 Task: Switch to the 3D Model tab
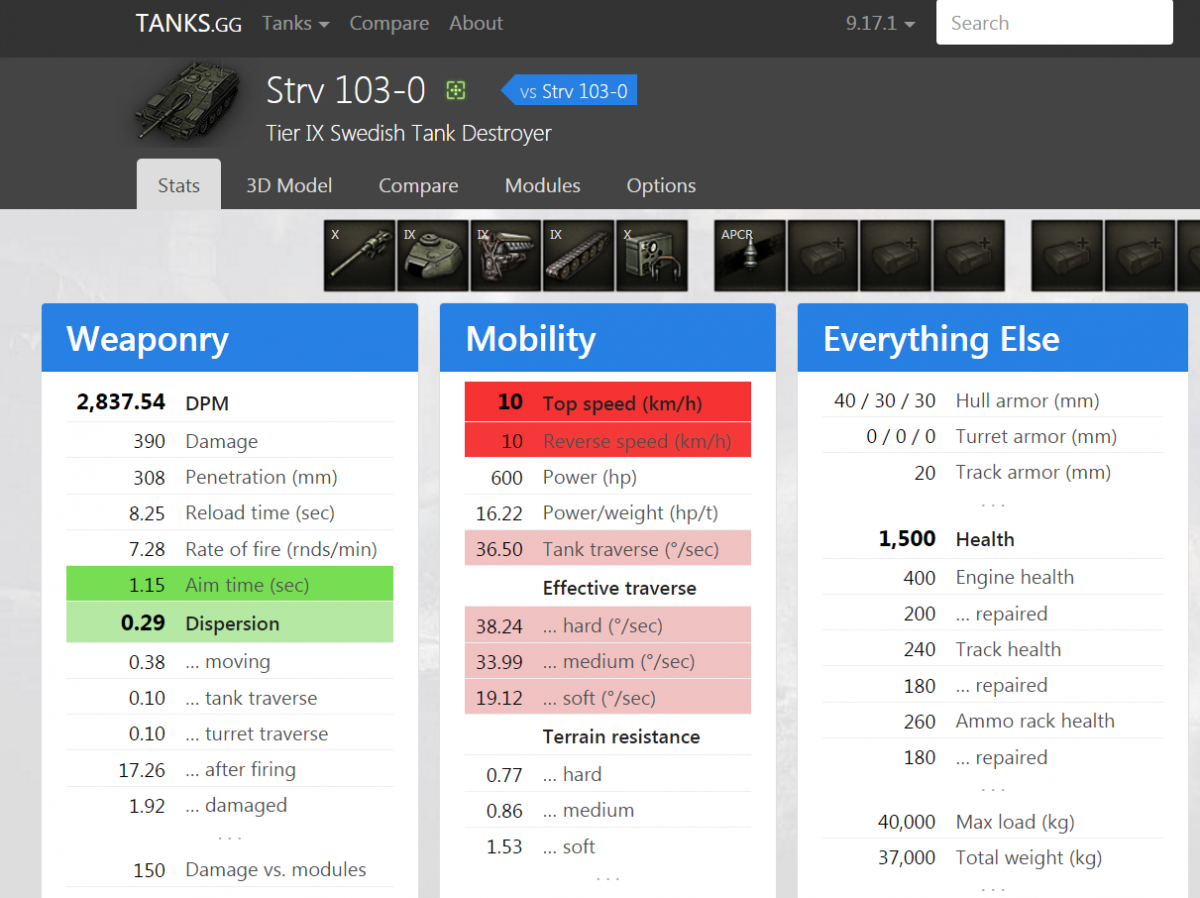click(289, 185)
